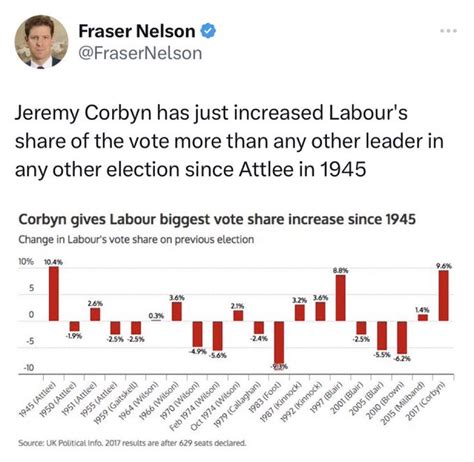Select the 1945 (Attlee) 10.4% bar
474x462 pixels.
[x=54, y=294]
